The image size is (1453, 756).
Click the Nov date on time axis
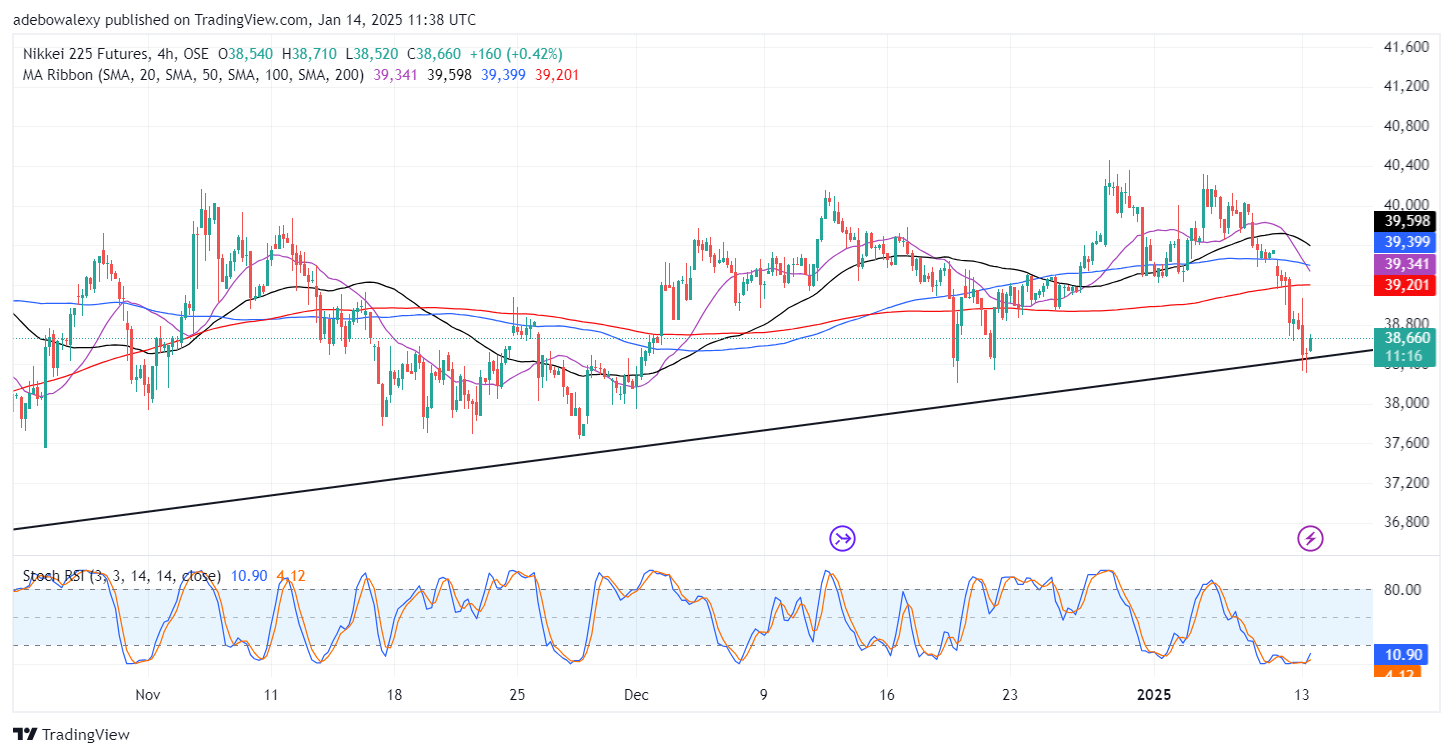coord(147,694)
